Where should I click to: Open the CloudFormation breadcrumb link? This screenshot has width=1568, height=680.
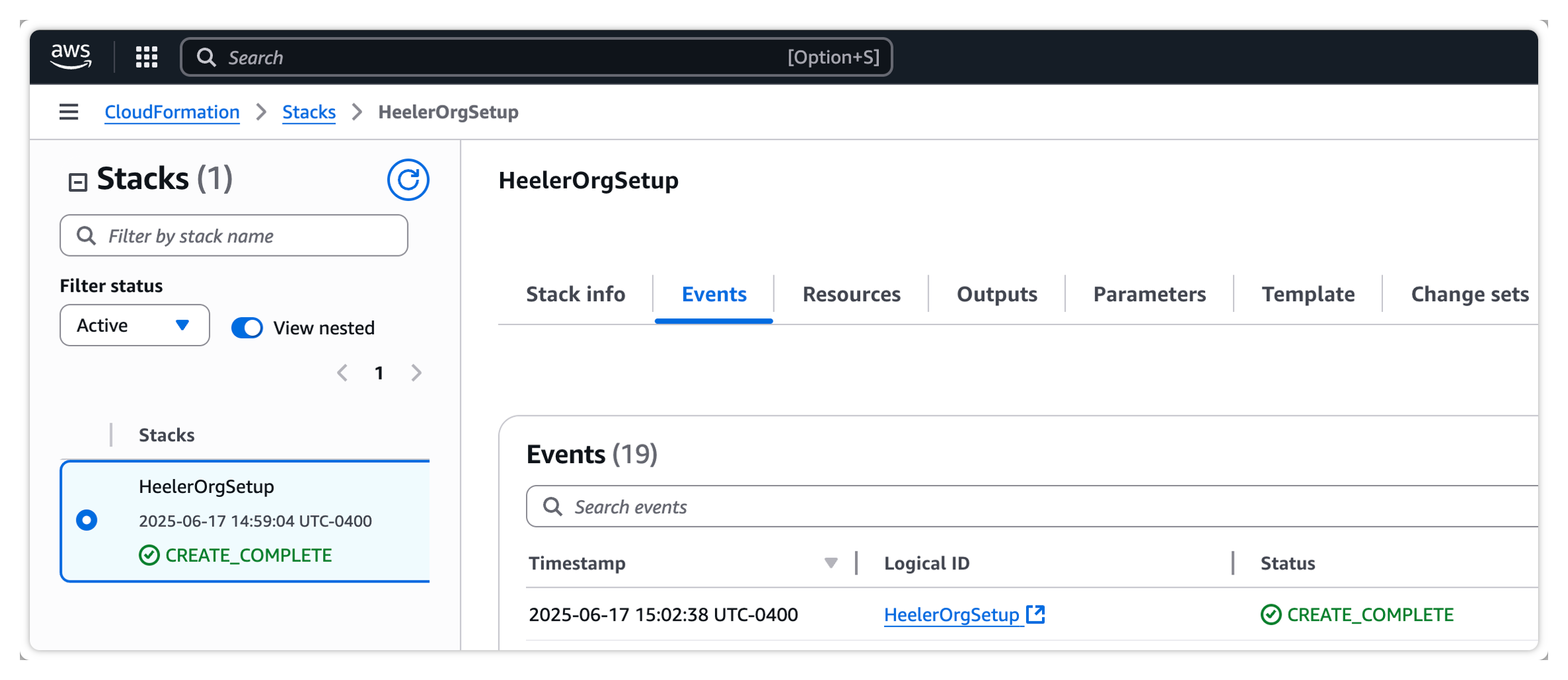click(x=172, y=111)
